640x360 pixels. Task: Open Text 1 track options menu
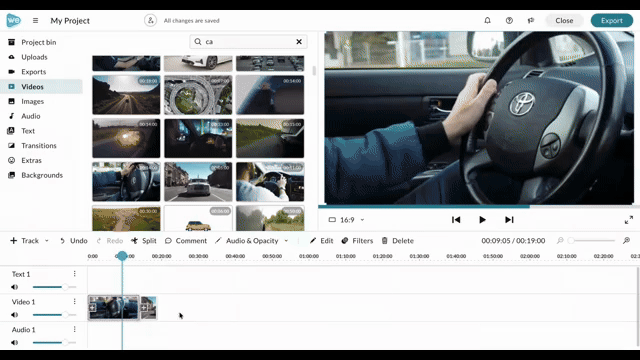(75, 273)
